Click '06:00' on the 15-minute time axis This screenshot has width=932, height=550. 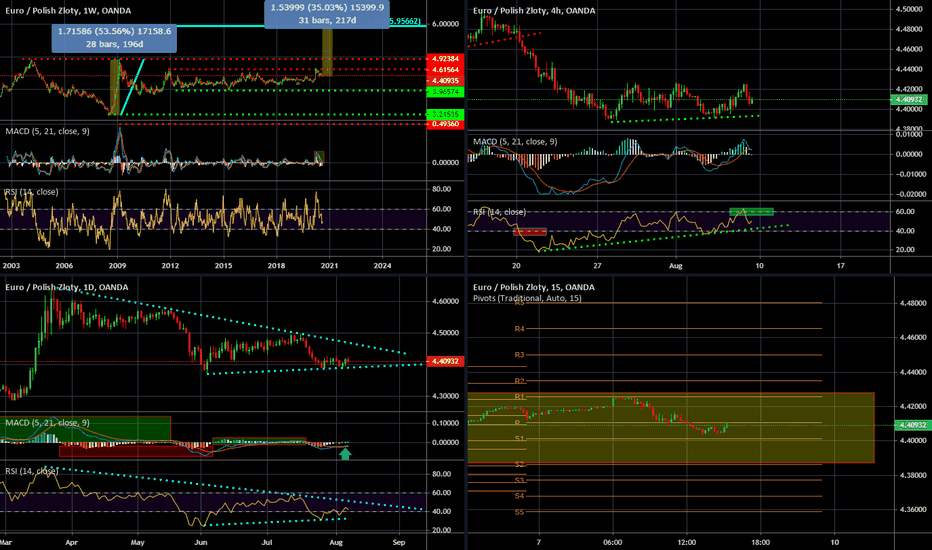click(x=612, y=542)
